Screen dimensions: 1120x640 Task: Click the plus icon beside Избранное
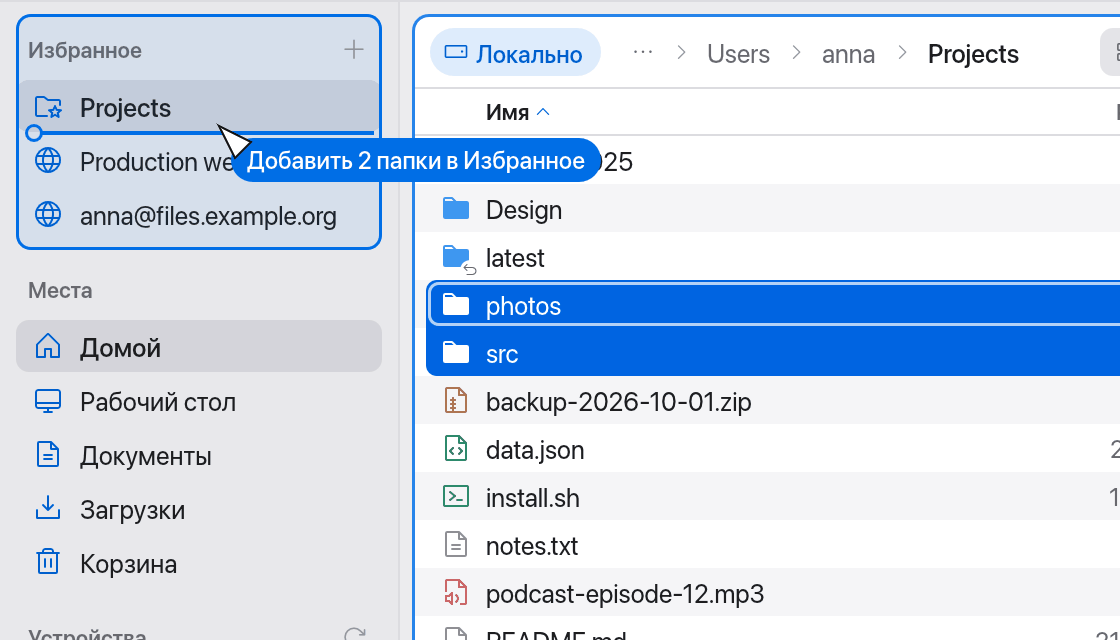pos(354,50)
